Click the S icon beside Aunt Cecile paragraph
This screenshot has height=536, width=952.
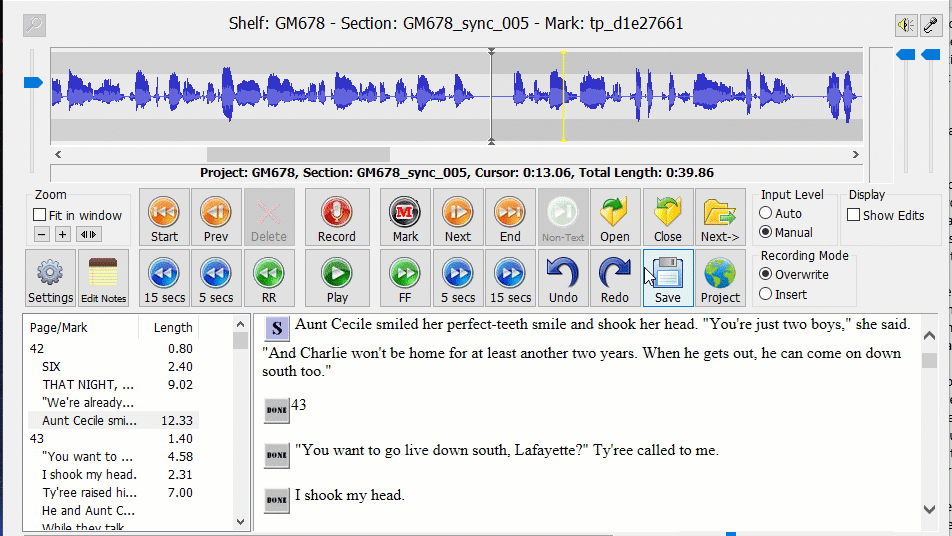277,328
